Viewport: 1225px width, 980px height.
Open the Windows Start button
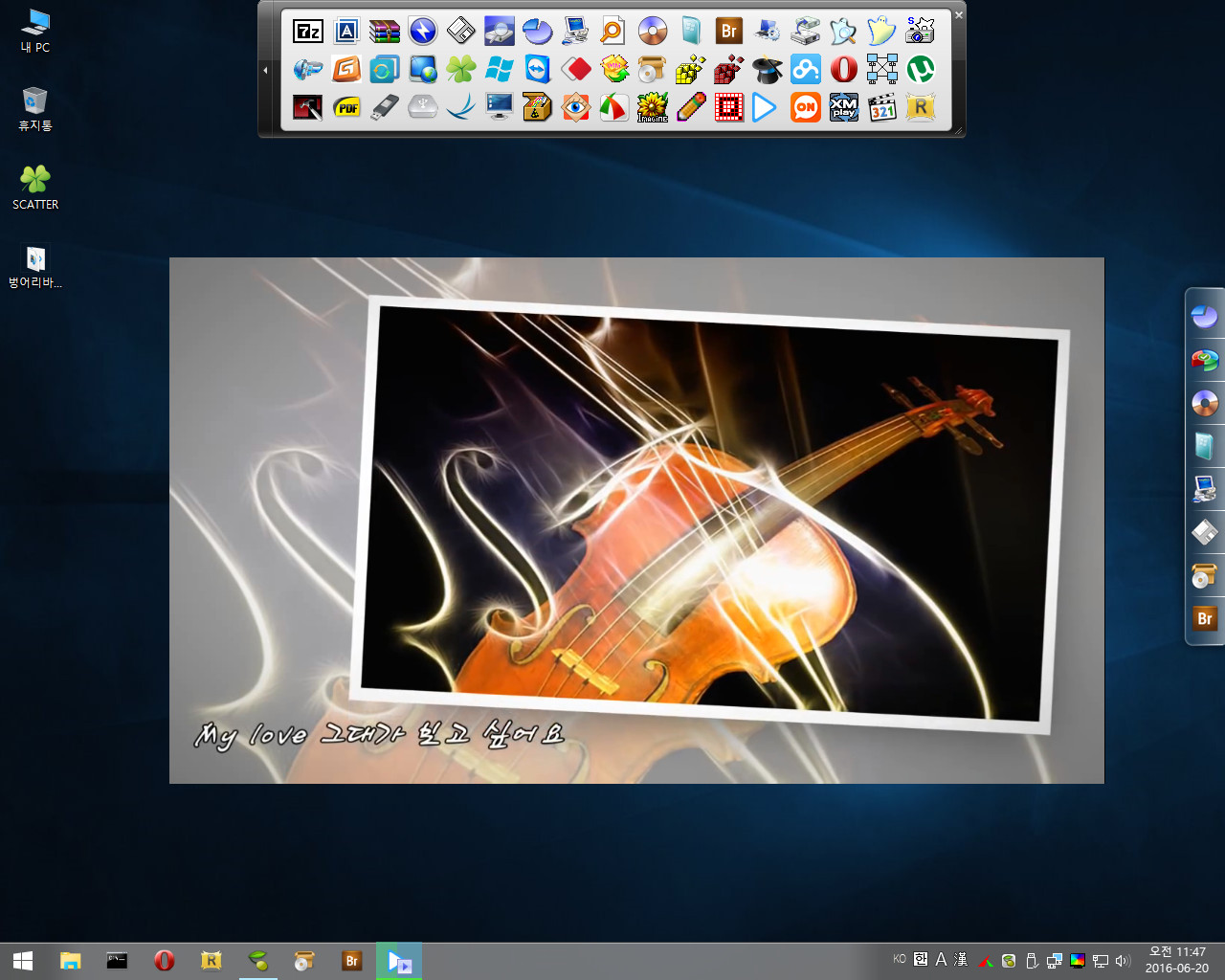click(23, 961)
